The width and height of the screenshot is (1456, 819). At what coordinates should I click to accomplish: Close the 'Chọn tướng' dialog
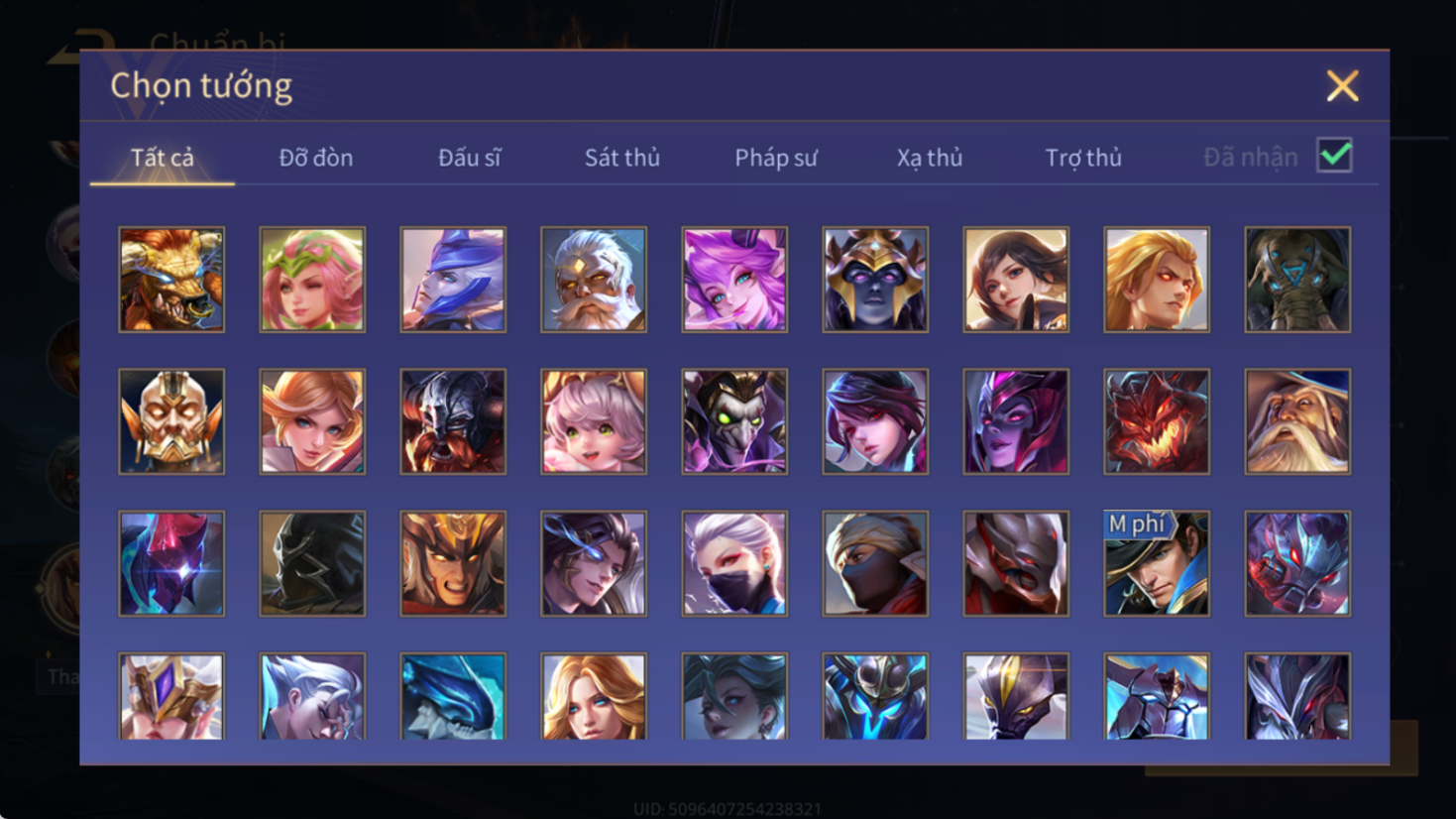pyautogui.click(x=1342, y=86)
